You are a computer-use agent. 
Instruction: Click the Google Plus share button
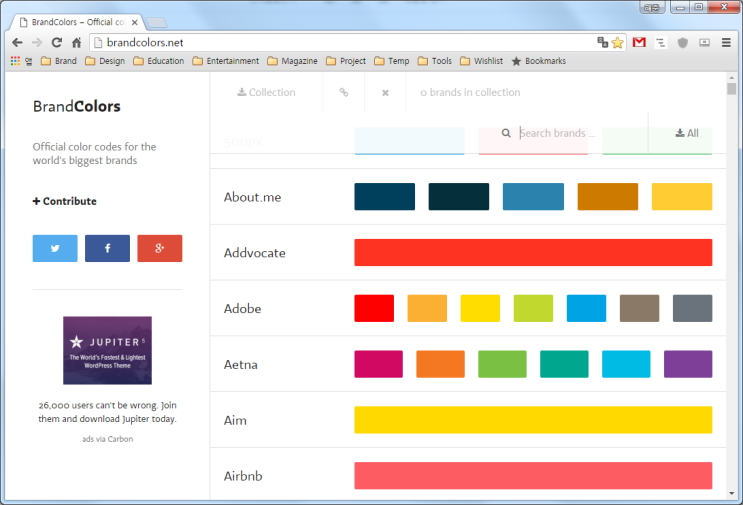tap(159, 248)
